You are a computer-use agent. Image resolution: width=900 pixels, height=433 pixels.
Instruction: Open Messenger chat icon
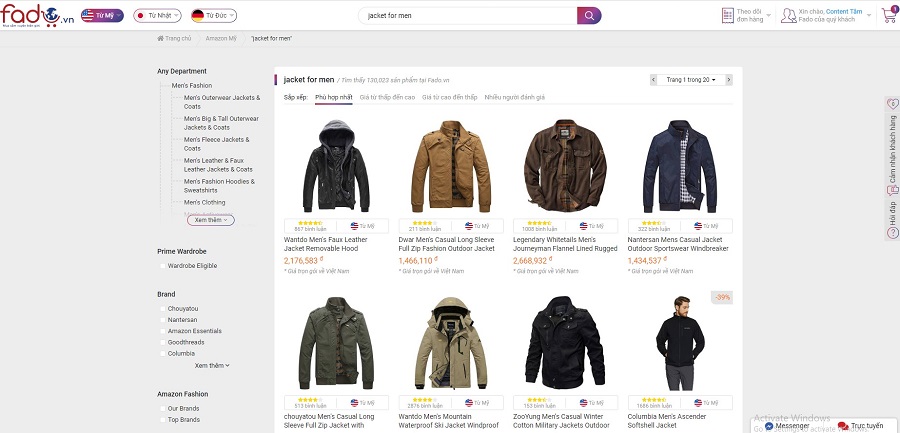[x=769, y=426]
